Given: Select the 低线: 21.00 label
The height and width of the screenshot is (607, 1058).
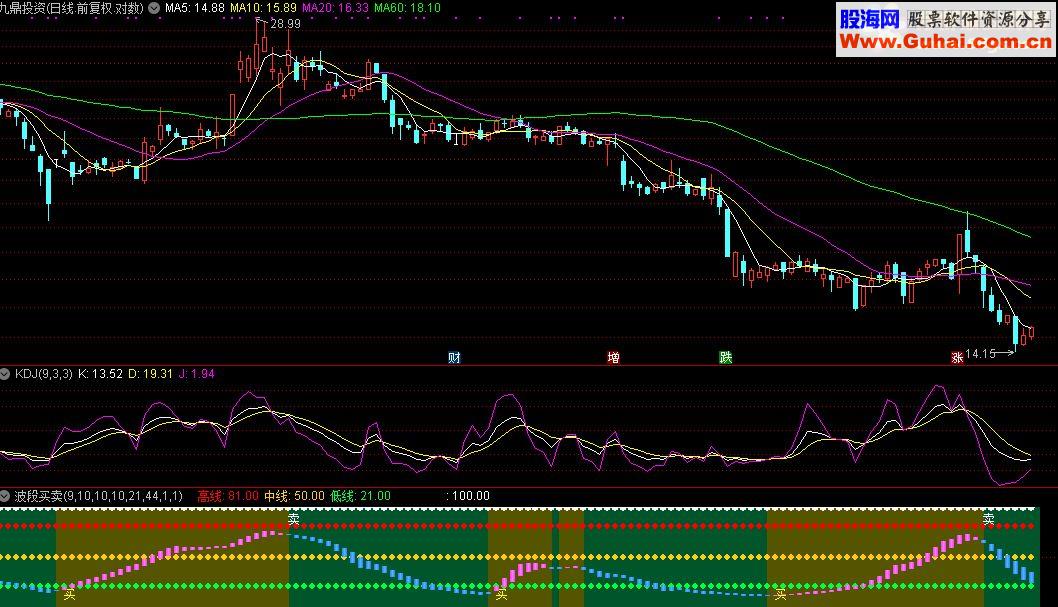Looking at the screenshot, I should click(x=360, y=496).
